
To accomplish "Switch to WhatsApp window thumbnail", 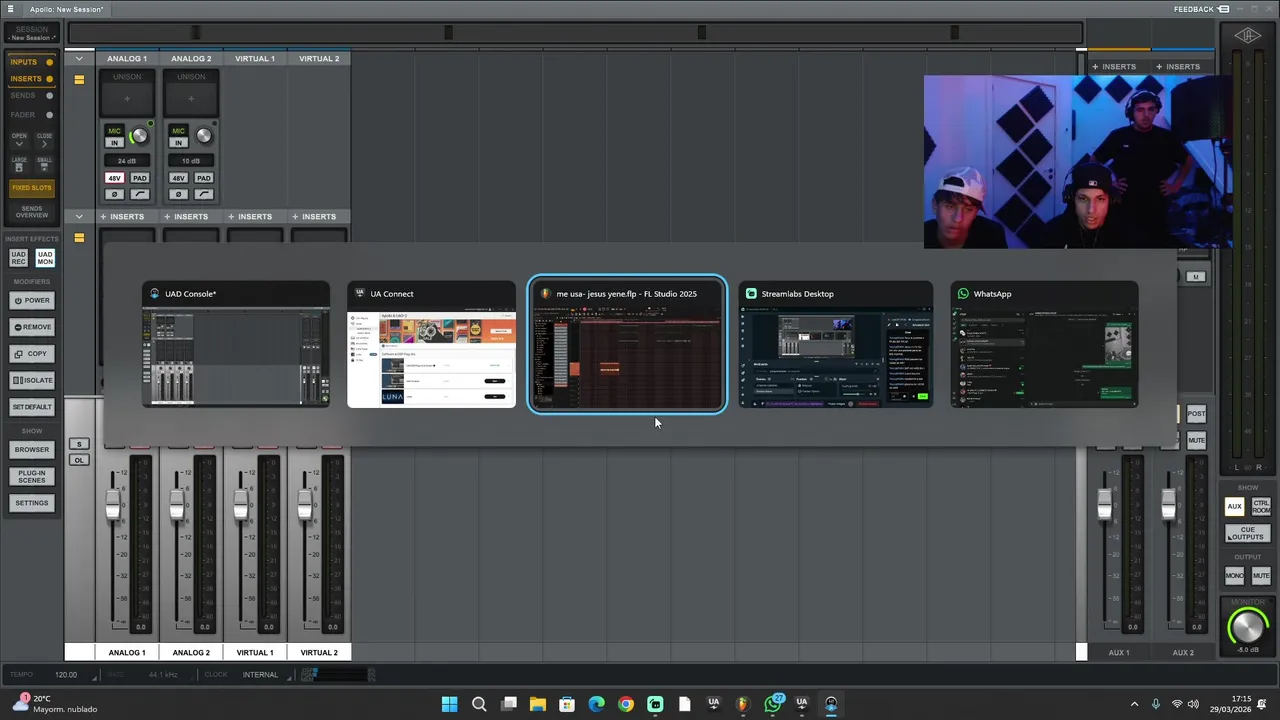I will [1044, 345].
